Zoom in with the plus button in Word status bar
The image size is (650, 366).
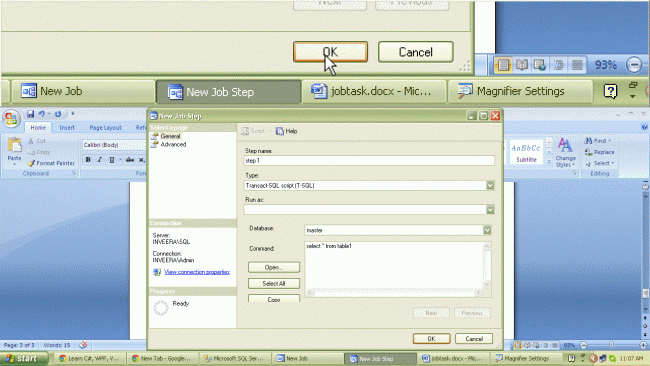(x=643, y=345)
